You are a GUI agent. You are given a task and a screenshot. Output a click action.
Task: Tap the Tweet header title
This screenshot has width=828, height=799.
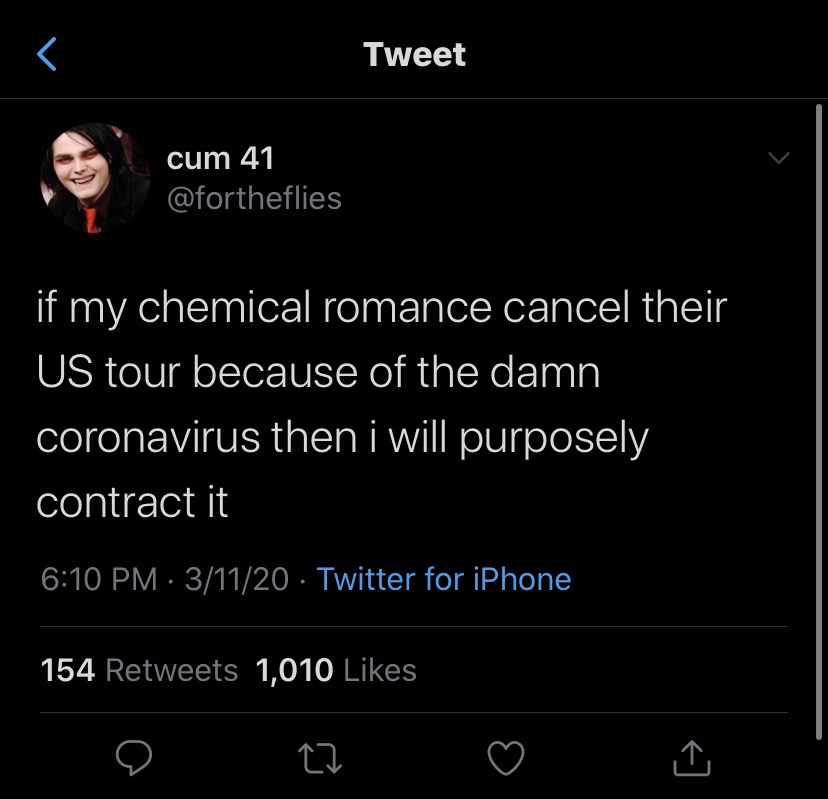coord(414,54)
